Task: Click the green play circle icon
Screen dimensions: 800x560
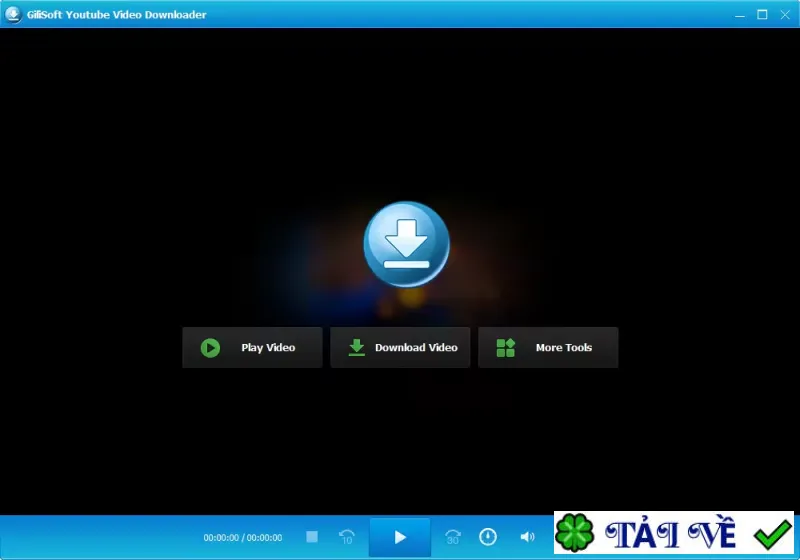Action: click(210, 348)
